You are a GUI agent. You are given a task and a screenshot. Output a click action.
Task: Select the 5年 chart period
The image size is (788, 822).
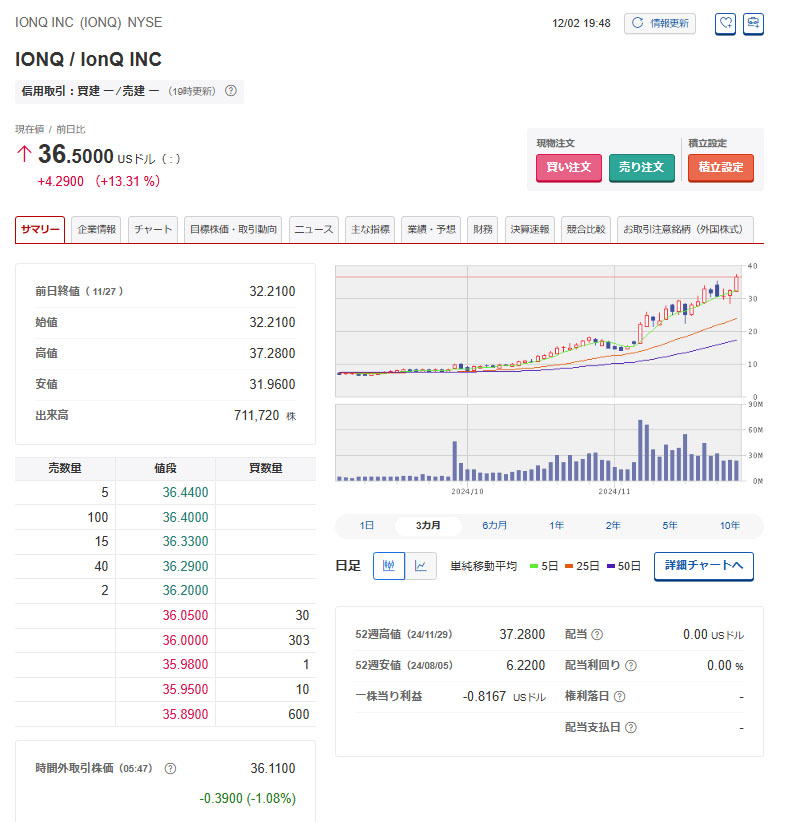669,525
